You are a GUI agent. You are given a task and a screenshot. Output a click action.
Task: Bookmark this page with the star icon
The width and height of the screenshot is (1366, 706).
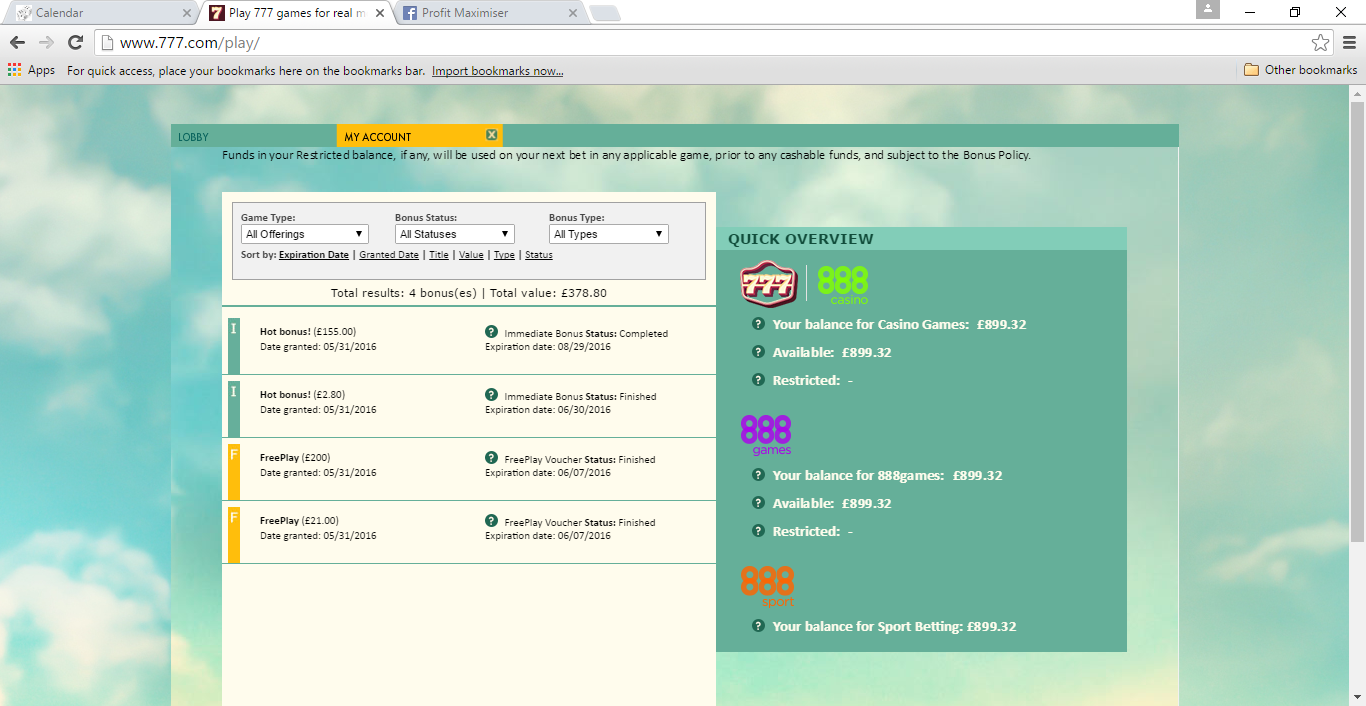1321,42
